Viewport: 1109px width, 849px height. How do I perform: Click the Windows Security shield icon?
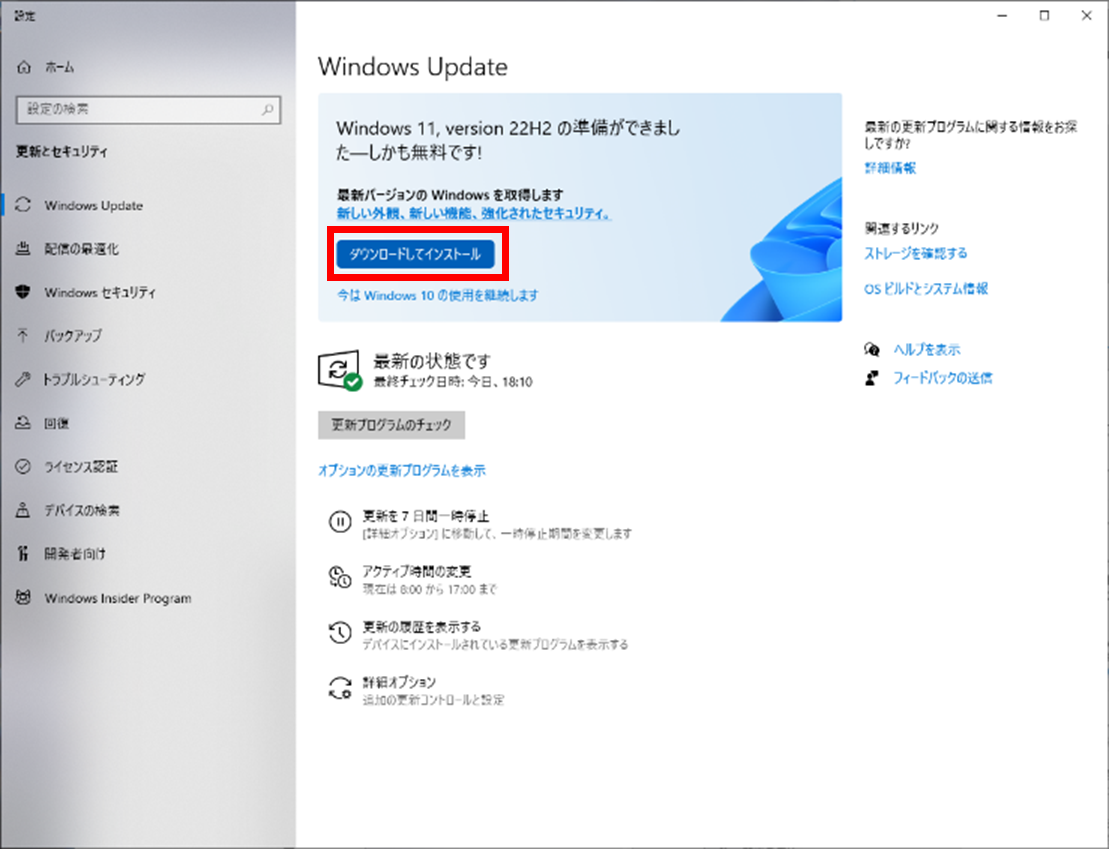[x=23, y=292]
